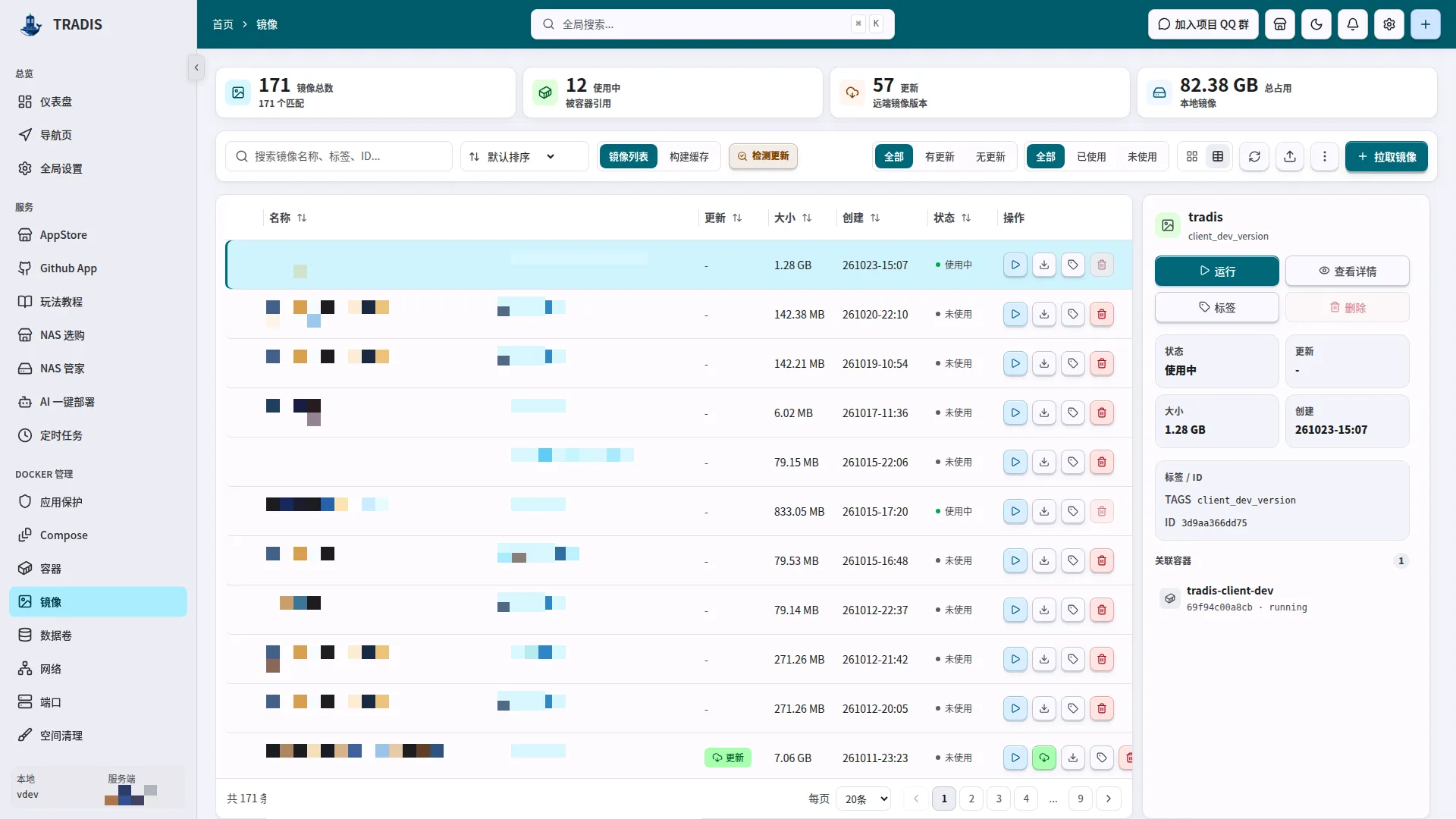The height and width of the screenshot is (819, 1456).
Task: Tag the 79.15 MB image
Action: (1072, 462)
